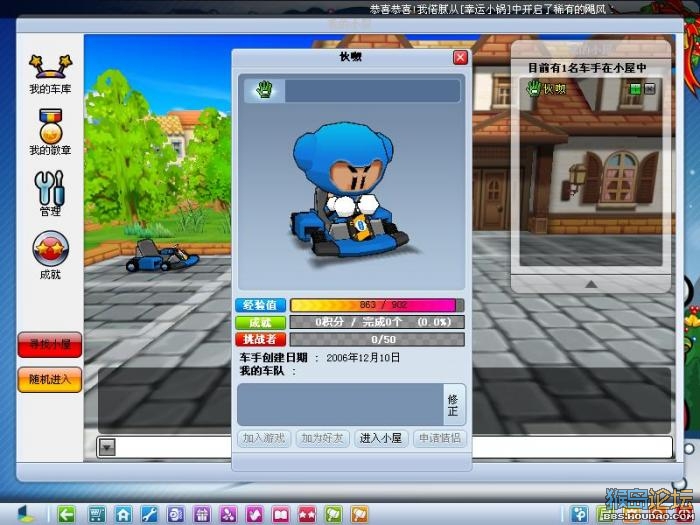This screenshot has height=525, width=700.
Task: Click the green glove icon in profile header
Action: [264, 90]
